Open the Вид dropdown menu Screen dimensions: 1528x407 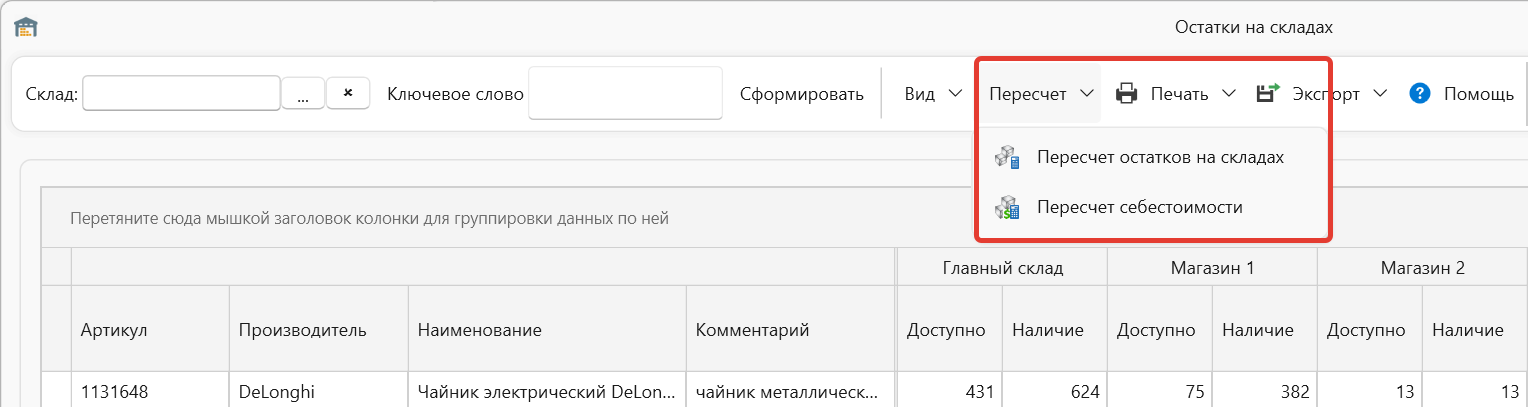tap(933, 94)
